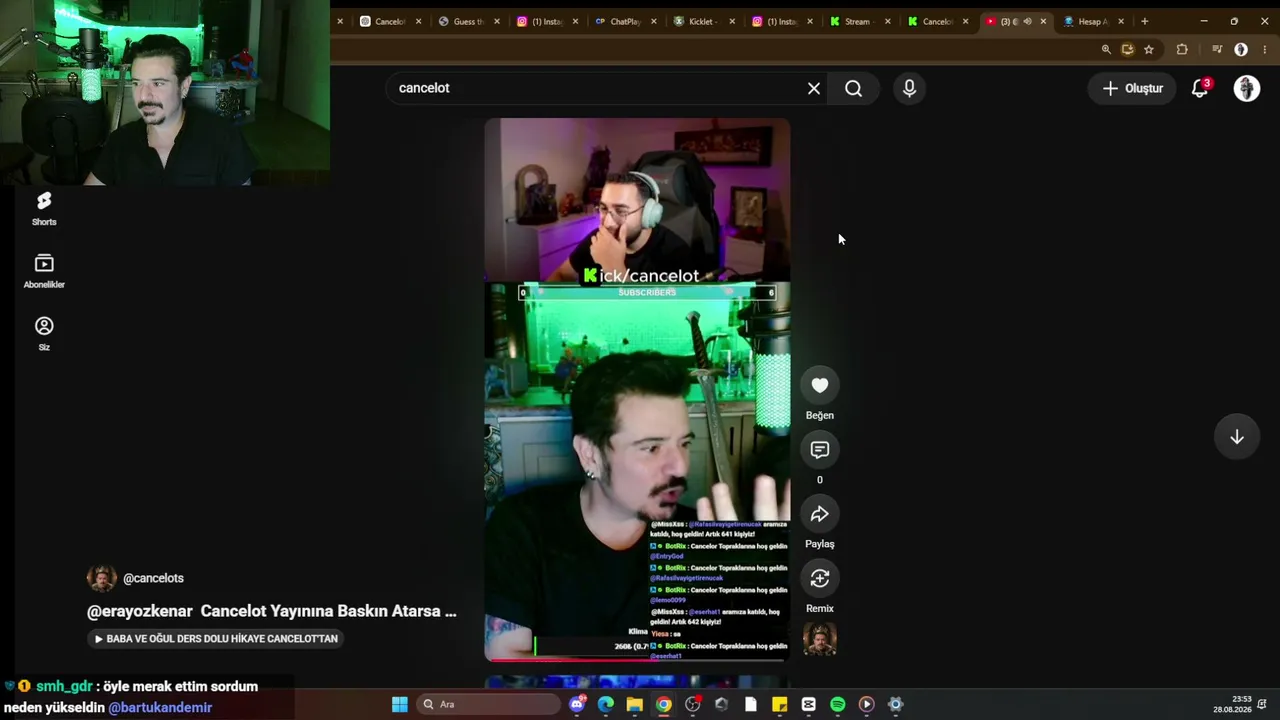Mute the YouTube tab audio
Image resolution: width=1280 pixels, height=720 pixels.
(1027, 21)
